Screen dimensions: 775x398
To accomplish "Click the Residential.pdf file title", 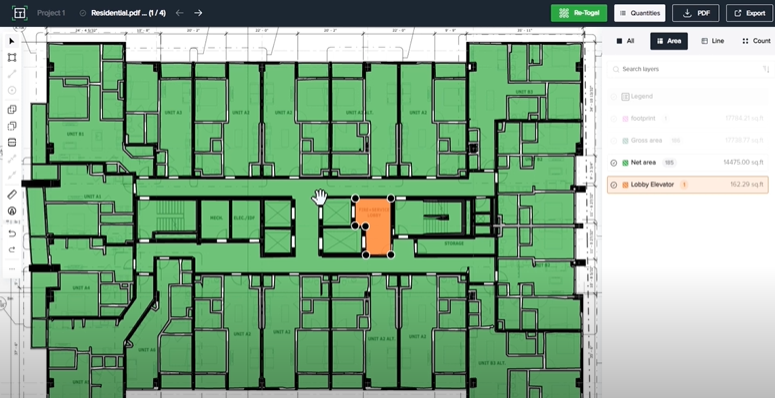I will [128, 13].
